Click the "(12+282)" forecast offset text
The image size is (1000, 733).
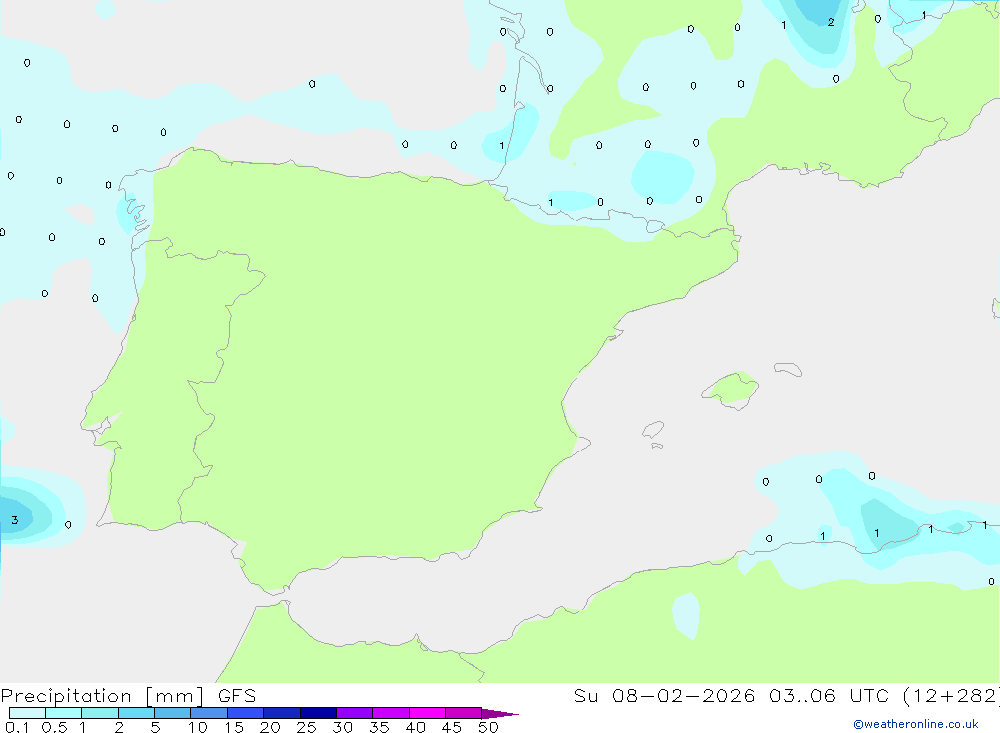pos(951,696)
